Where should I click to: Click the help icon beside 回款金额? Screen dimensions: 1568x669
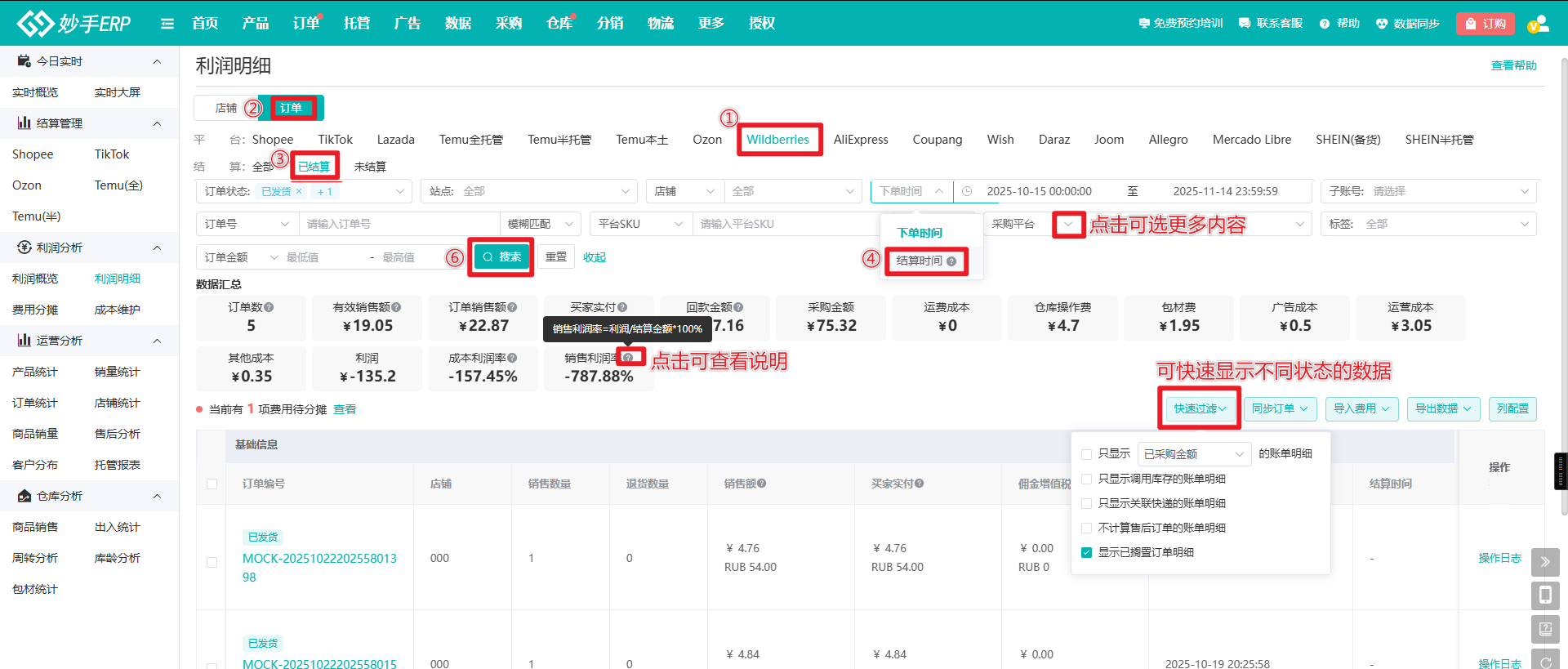738,307
